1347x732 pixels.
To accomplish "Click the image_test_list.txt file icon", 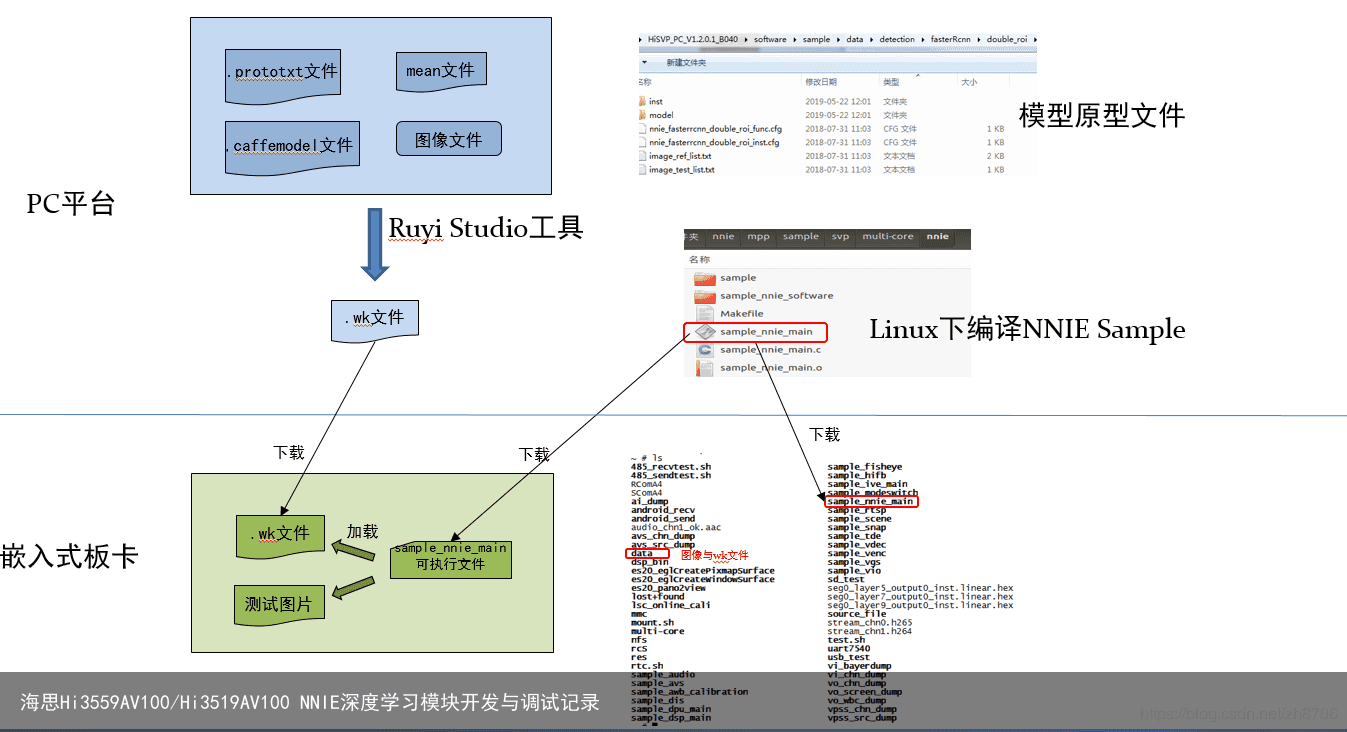I will click(642, 170).
